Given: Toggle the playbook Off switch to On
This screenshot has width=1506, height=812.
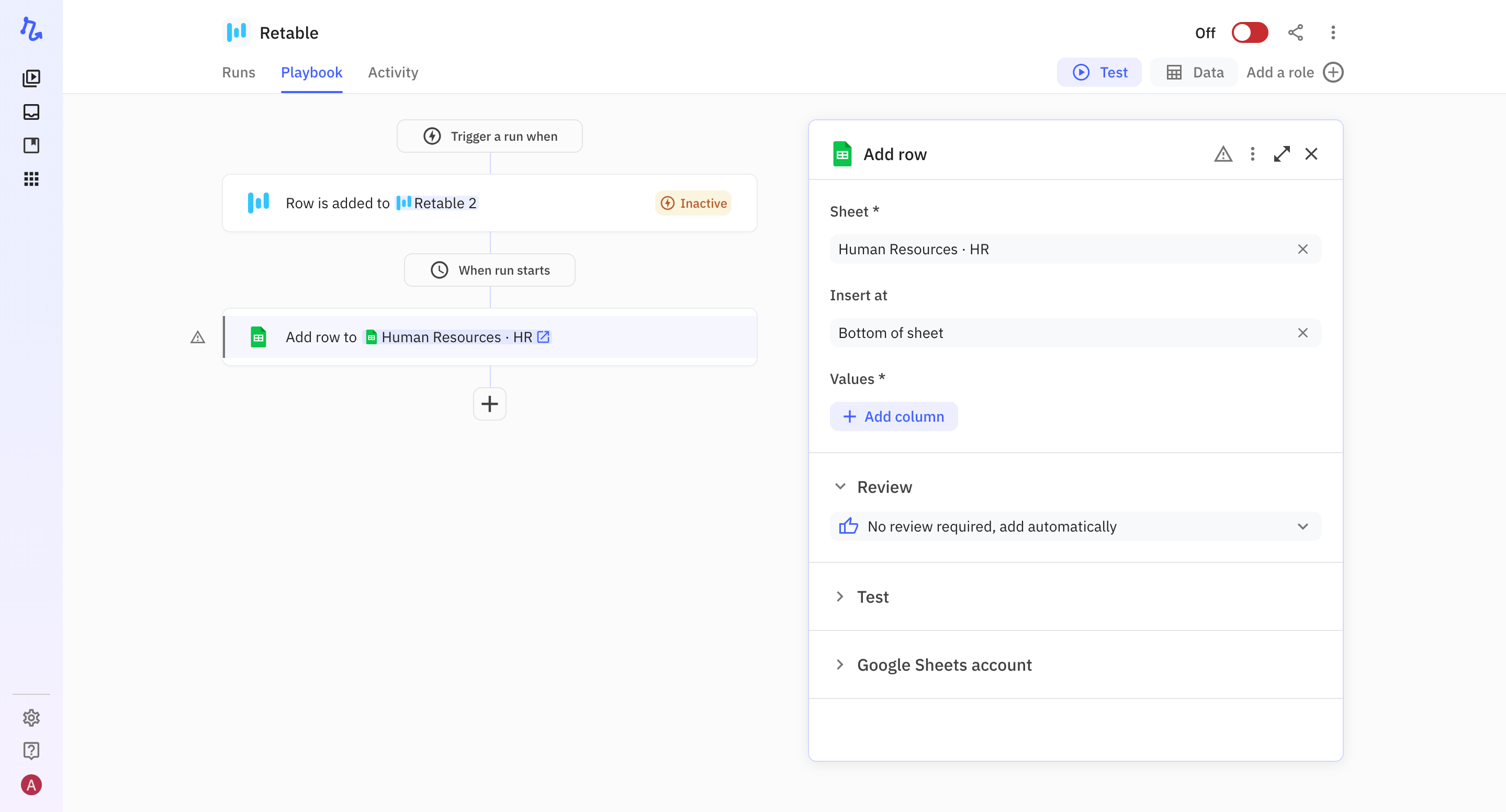Looking at the screenshot, I should (1250, 33).
